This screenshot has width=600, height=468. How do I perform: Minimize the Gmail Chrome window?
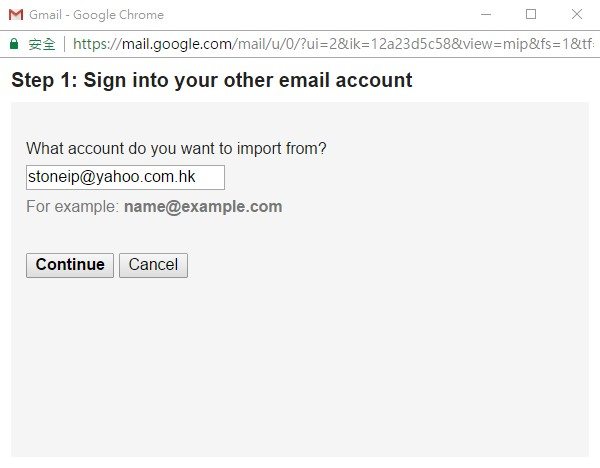pos(486,15)
